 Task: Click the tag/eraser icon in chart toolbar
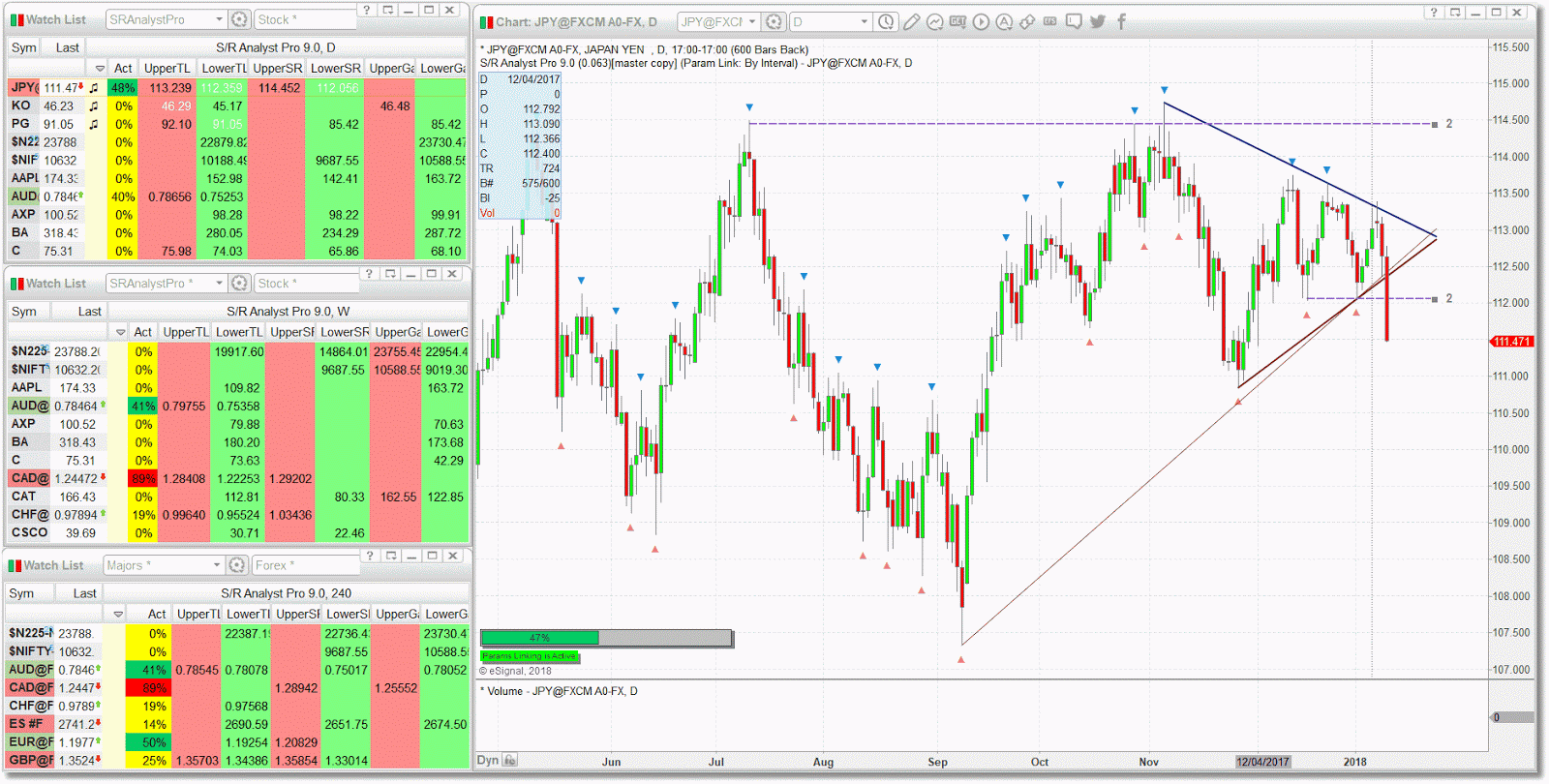pos(1027,21)
